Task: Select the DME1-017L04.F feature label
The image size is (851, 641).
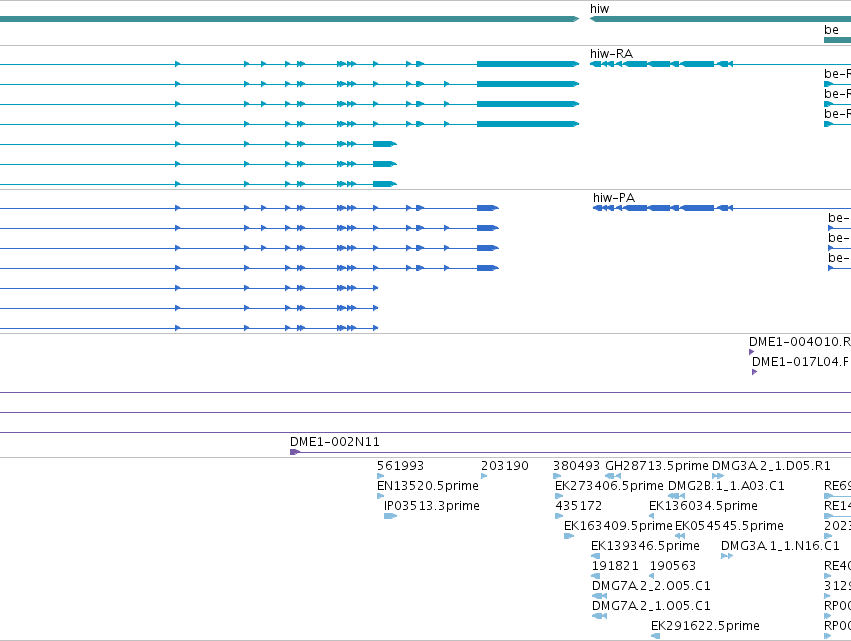Action: click(801, 362)
